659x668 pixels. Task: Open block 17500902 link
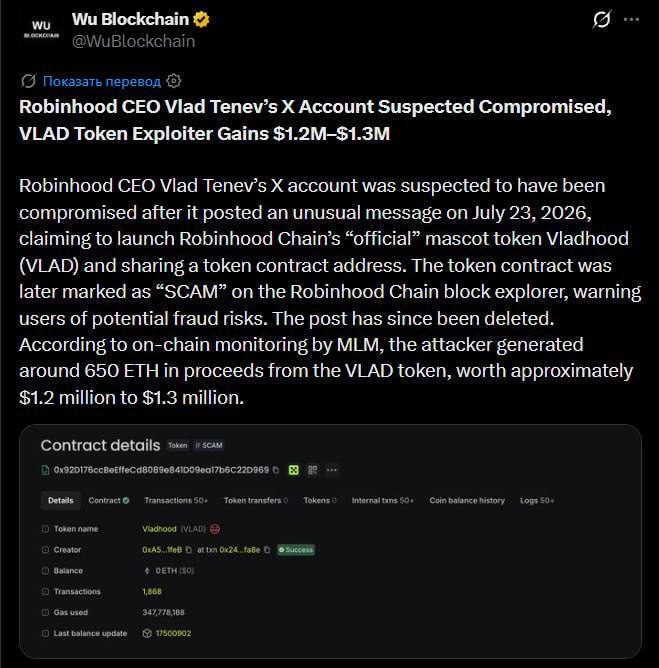coord(173,633)
